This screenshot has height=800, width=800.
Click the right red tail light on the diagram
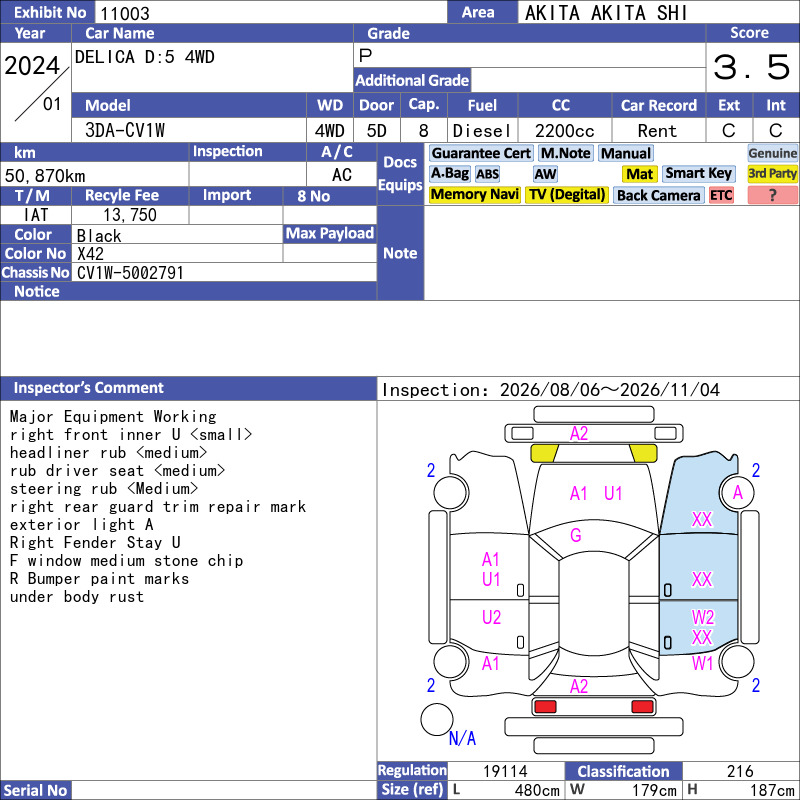tap(642, 707)
